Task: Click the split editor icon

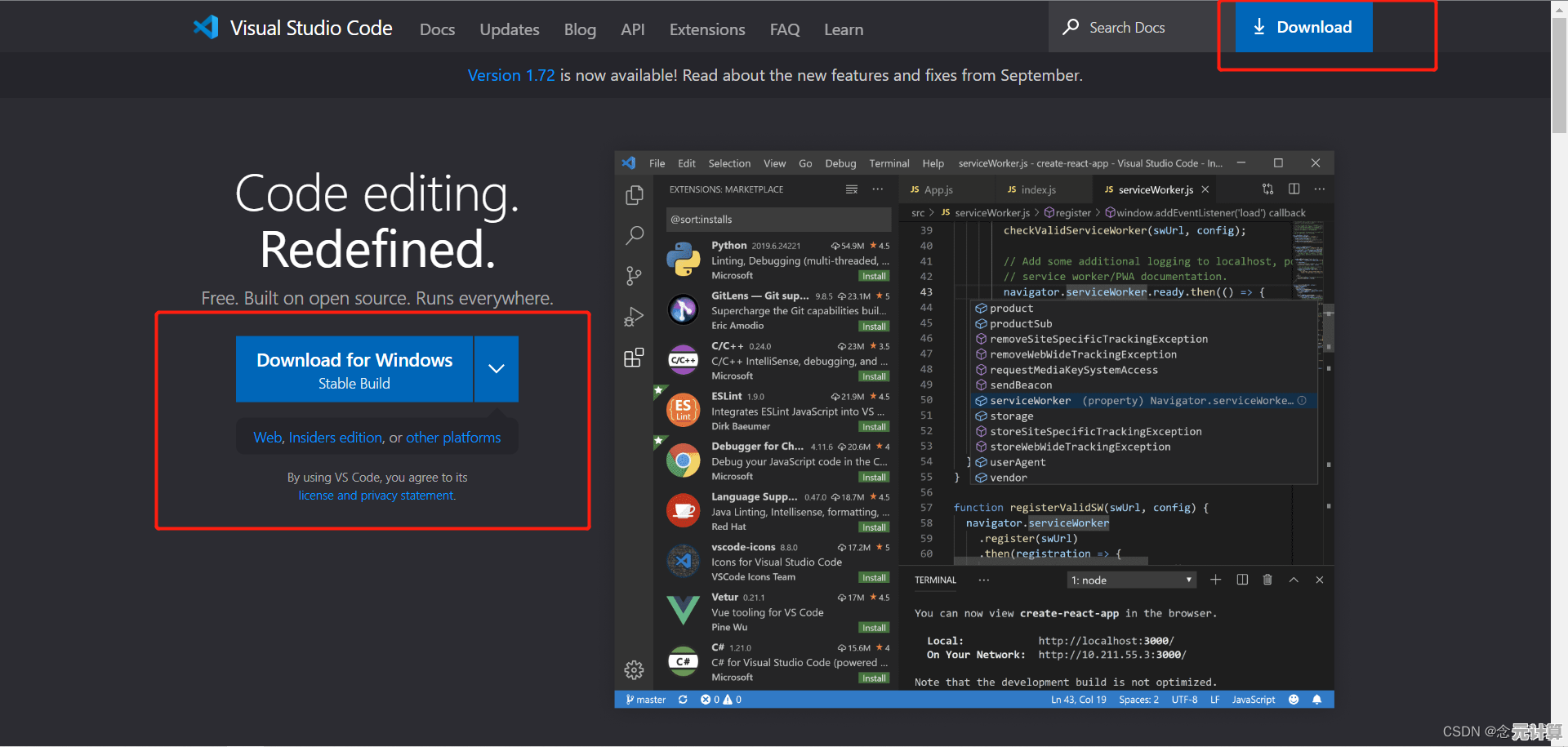Action: click(x=1294, y=189)
